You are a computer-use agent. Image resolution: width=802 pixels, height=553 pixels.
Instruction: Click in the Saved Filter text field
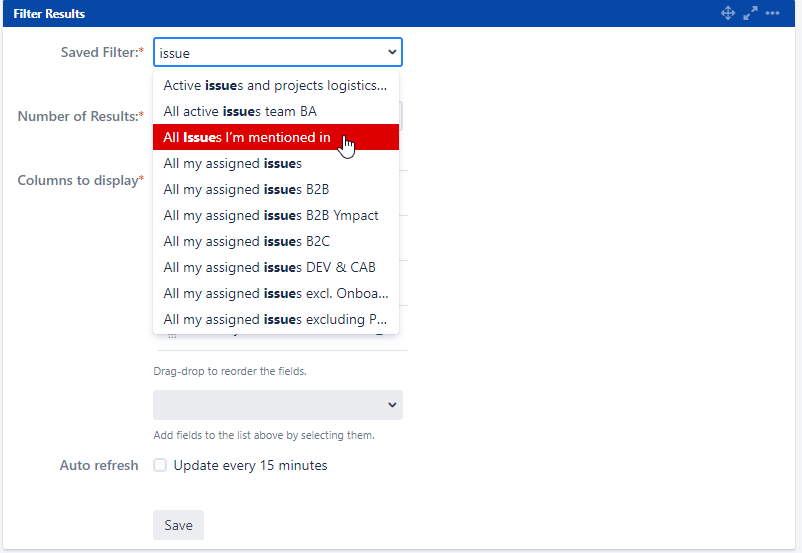[270, 52]
